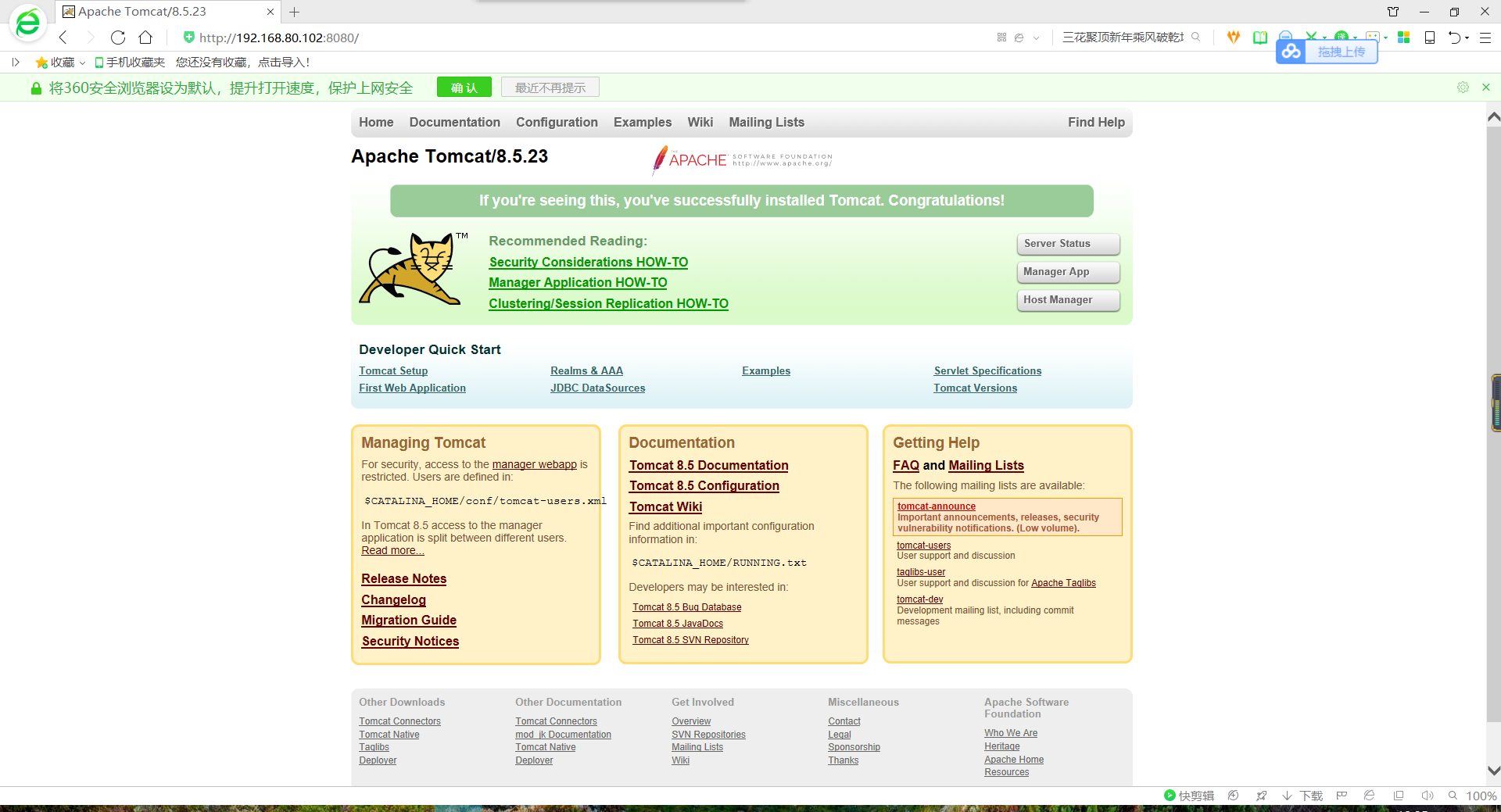Image resolution: width=1501 pixels, height=812 pixels.
Task: Open Manager Application HOW-TO link
Action: 578,282
